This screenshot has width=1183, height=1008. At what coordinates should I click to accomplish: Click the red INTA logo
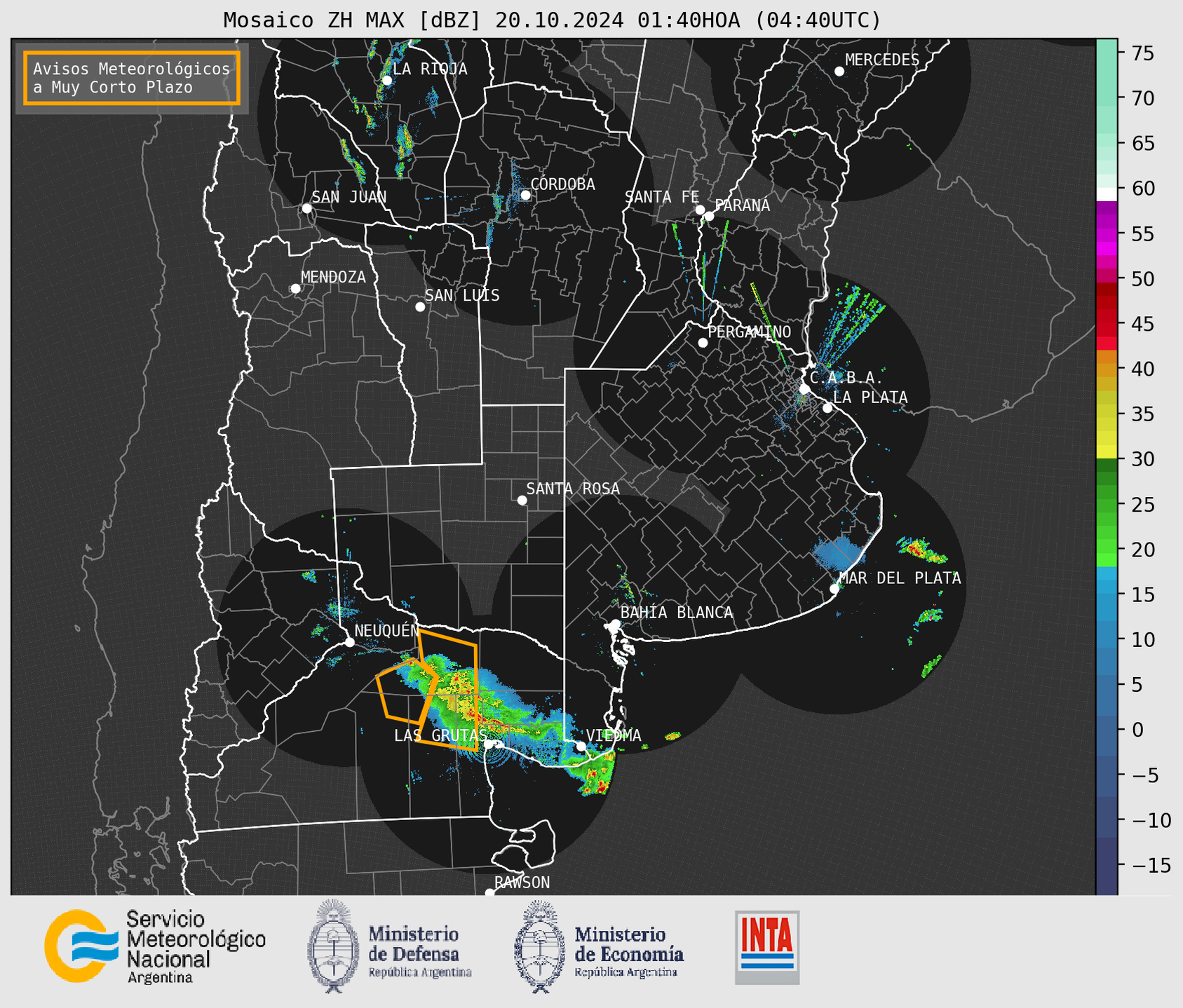pyautogui.click(x=767, y=947)
